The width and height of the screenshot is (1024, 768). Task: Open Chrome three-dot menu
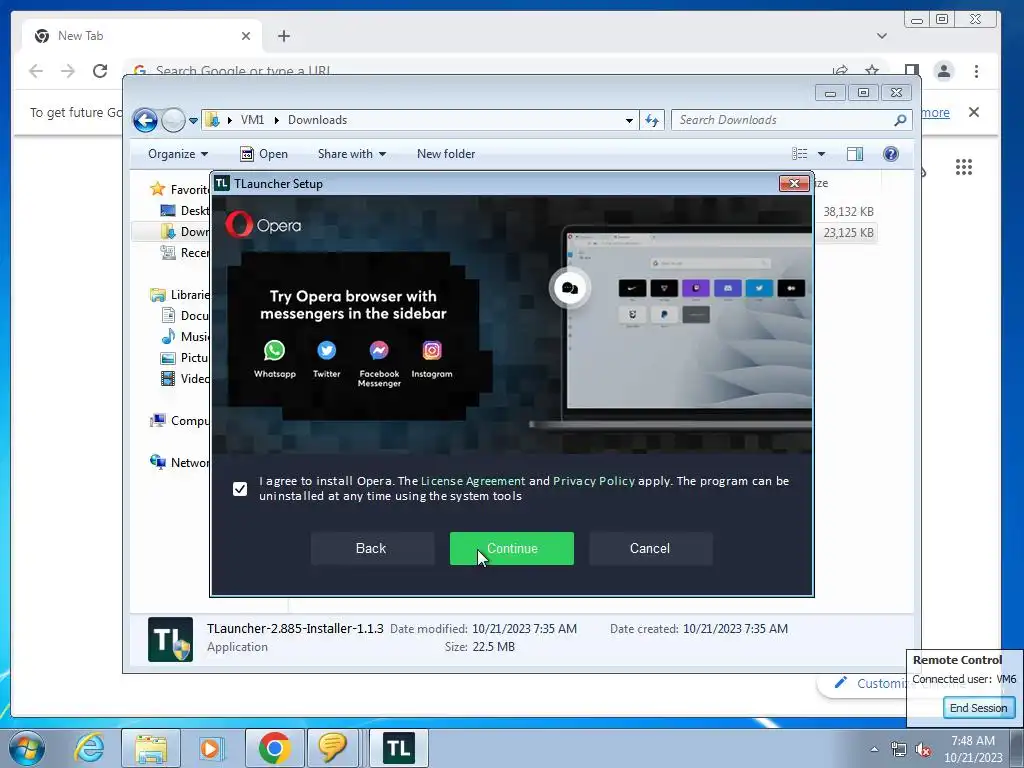[976, 71]
